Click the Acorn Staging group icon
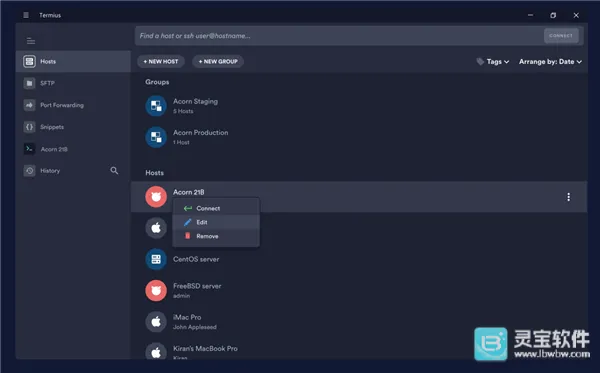Screen dimensions: 600x373 (156, 106)
